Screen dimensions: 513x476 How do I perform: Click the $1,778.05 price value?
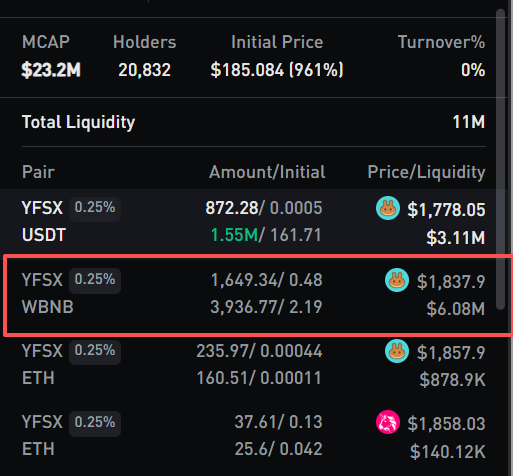(x=446, y=210)
